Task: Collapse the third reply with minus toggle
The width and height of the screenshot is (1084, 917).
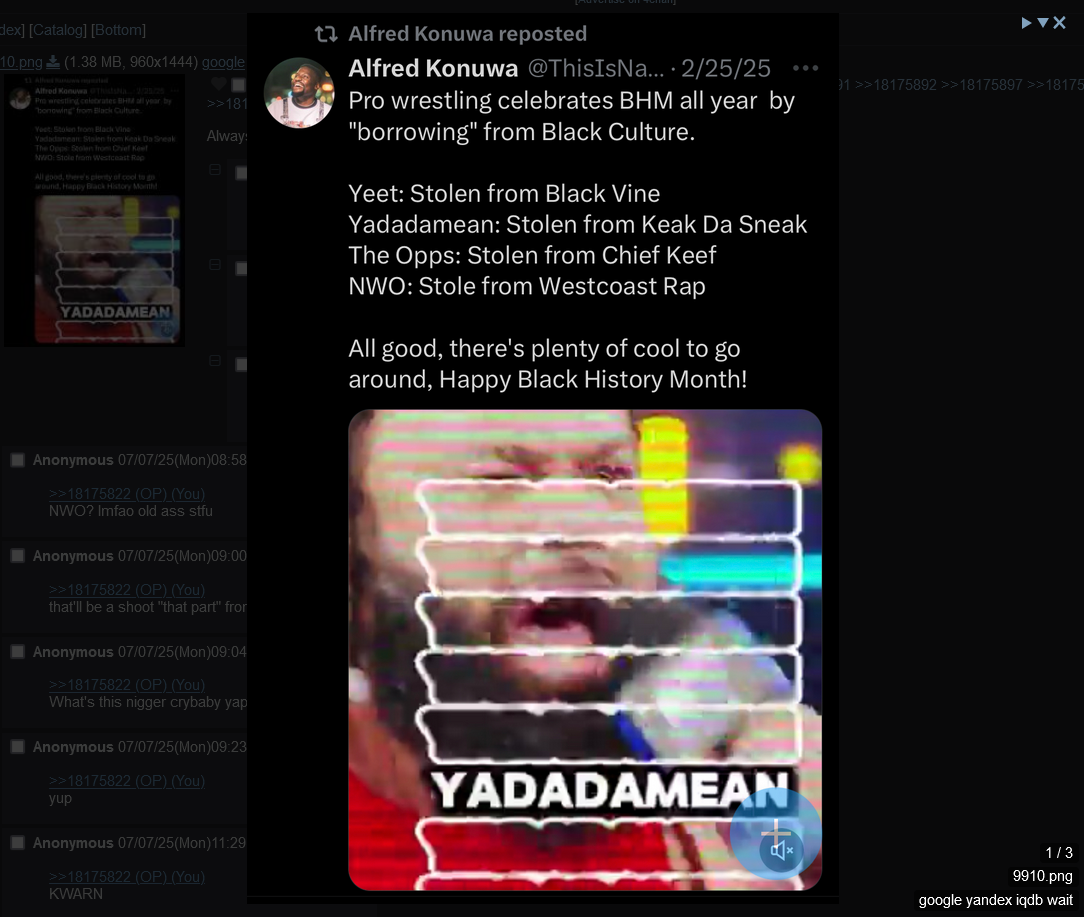Action: (x=215, y=360)
